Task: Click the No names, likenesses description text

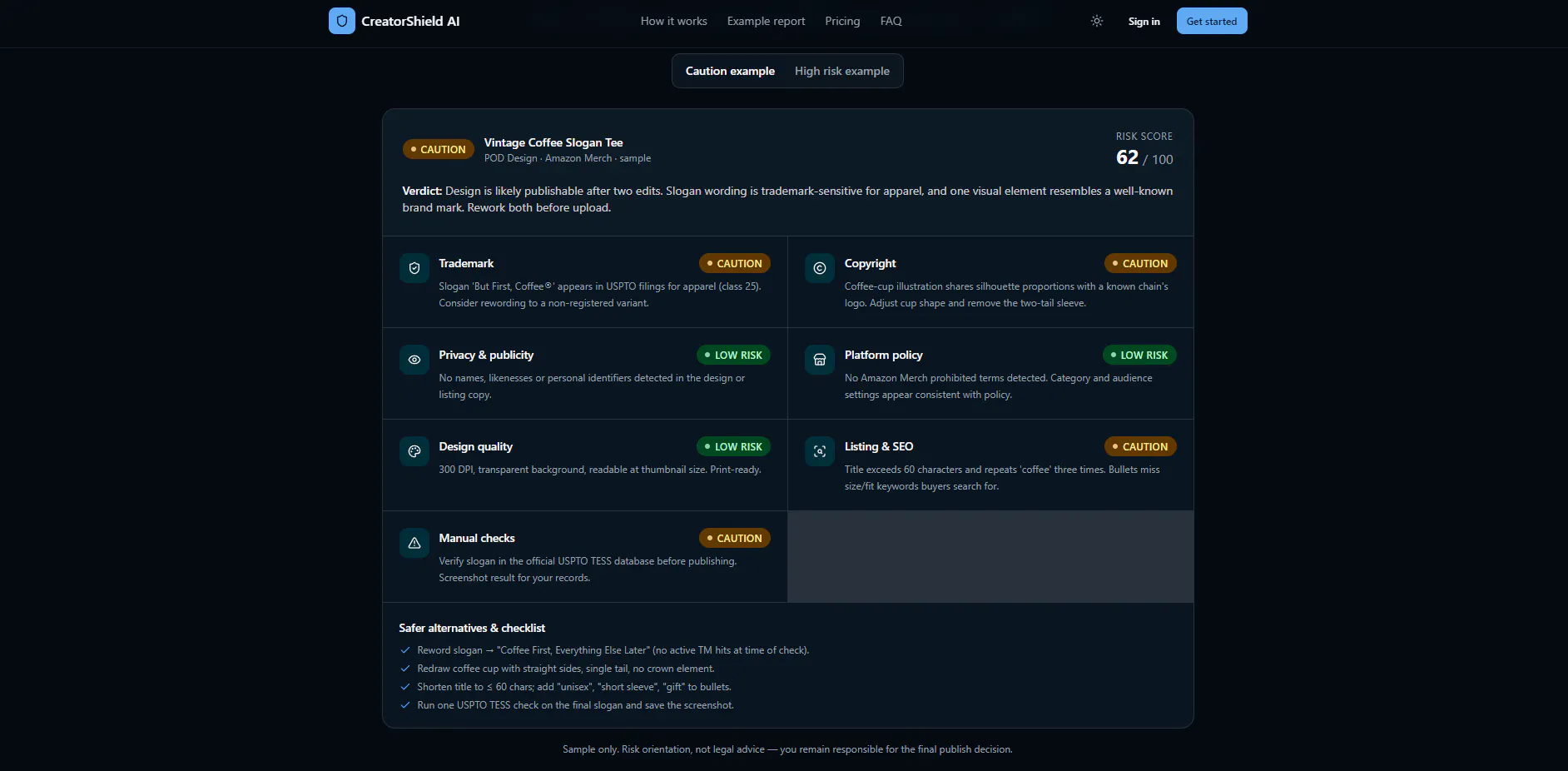Action: coord(592,386)
